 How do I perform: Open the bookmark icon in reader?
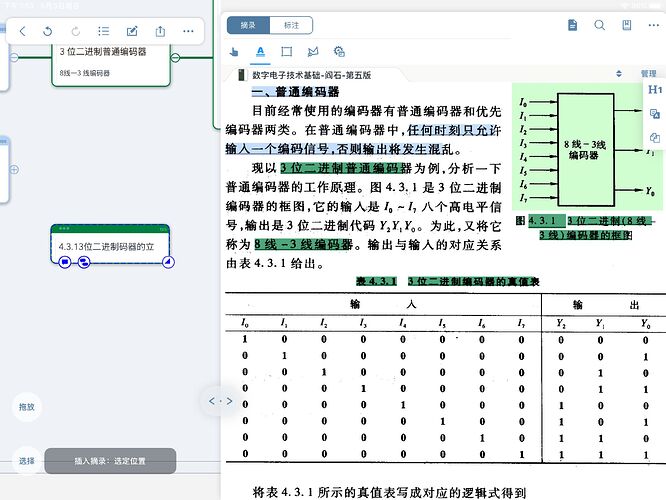[626, 25]
